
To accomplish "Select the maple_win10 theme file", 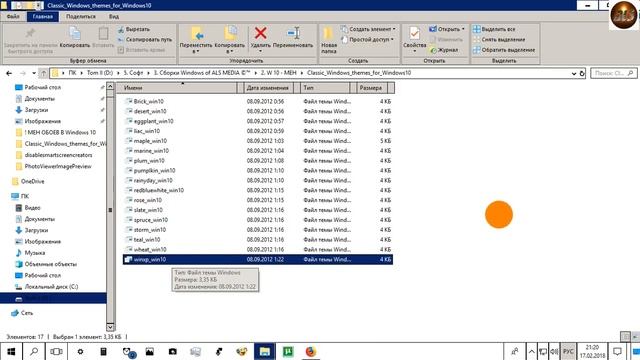I will 258,141.
